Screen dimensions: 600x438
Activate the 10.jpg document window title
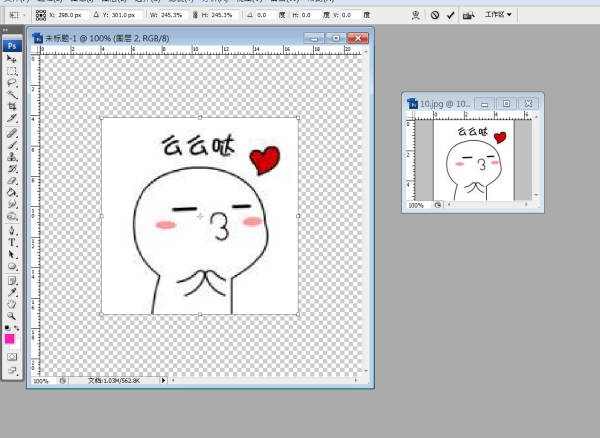pos(444,103)
